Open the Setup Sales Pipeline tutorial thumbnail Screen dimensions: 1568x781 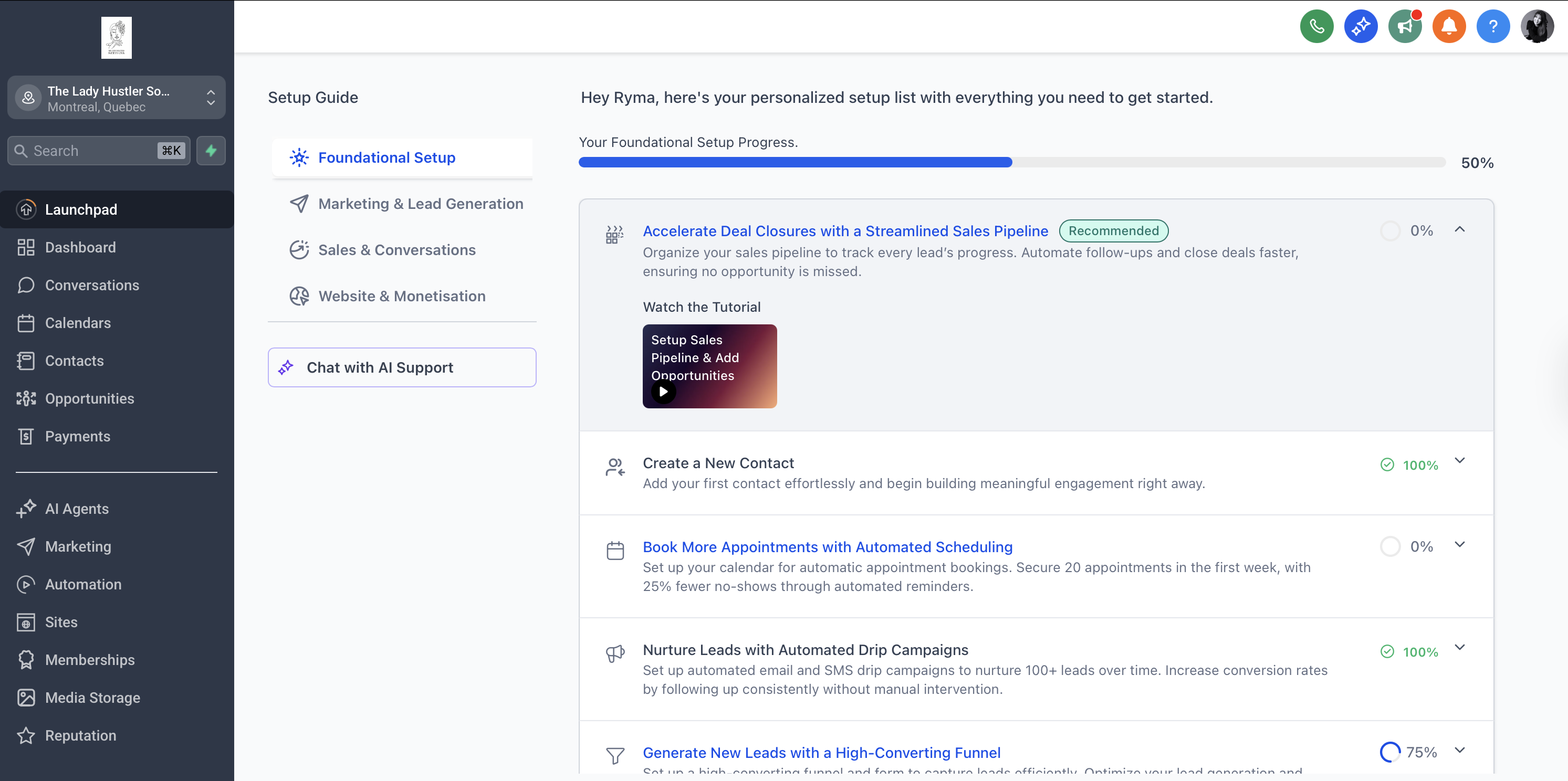[710, 366]
